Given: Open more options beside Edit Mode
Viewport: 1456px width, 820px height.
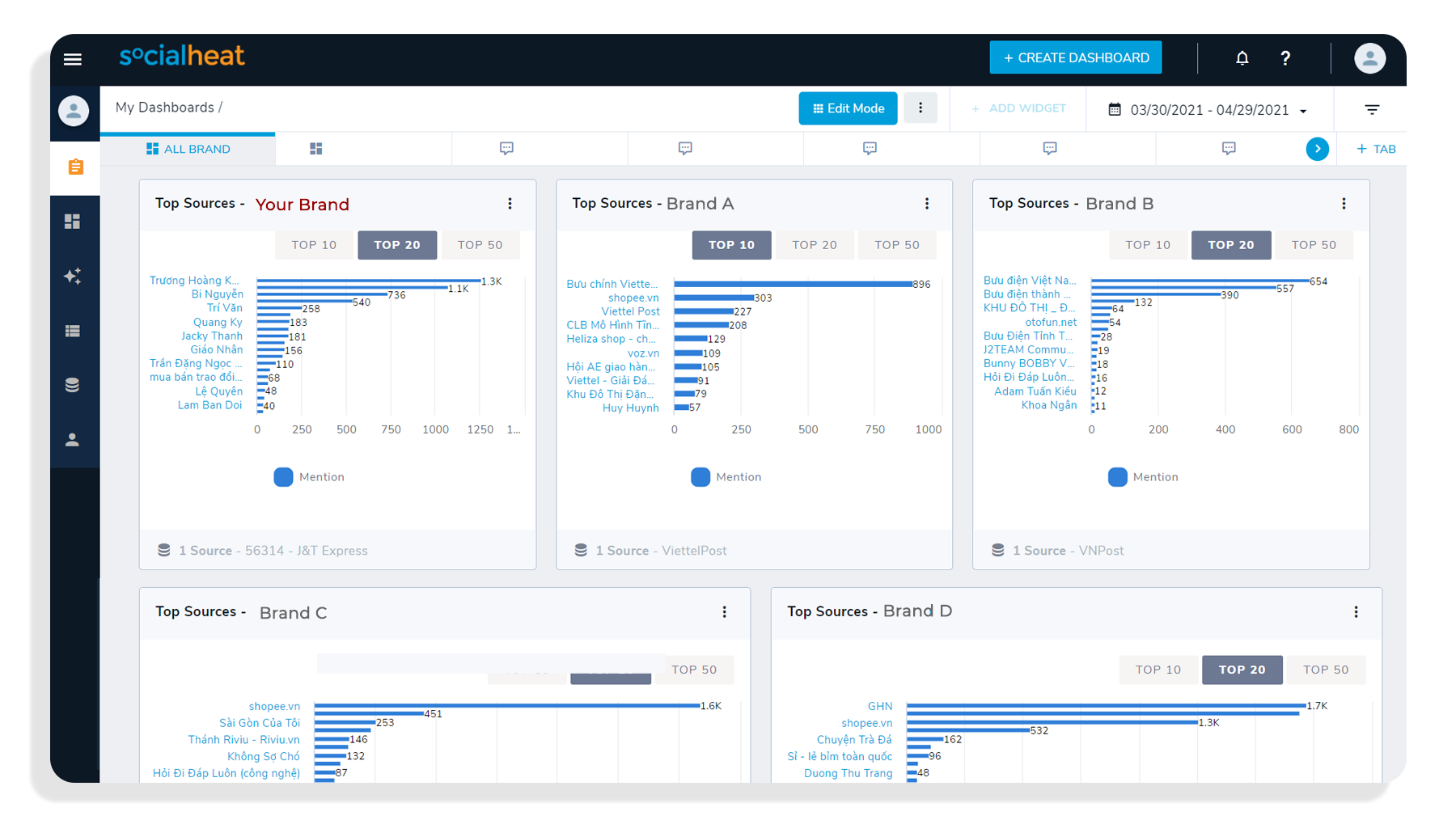Looking at the screenshot, I should 920,108.
